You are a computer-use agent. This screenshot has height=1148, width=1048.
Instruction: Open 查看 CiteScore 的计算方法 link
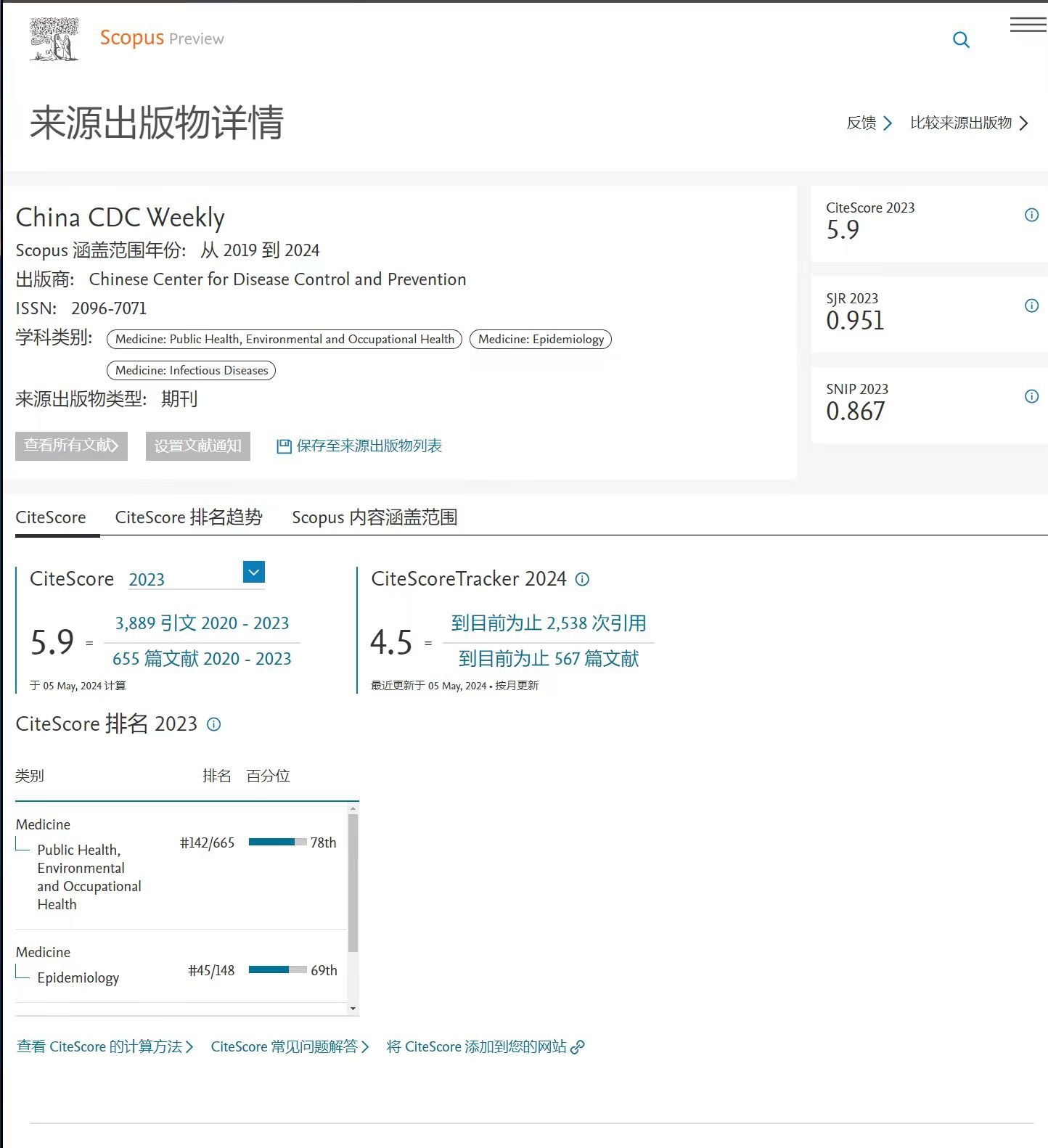coord(105,1046)
